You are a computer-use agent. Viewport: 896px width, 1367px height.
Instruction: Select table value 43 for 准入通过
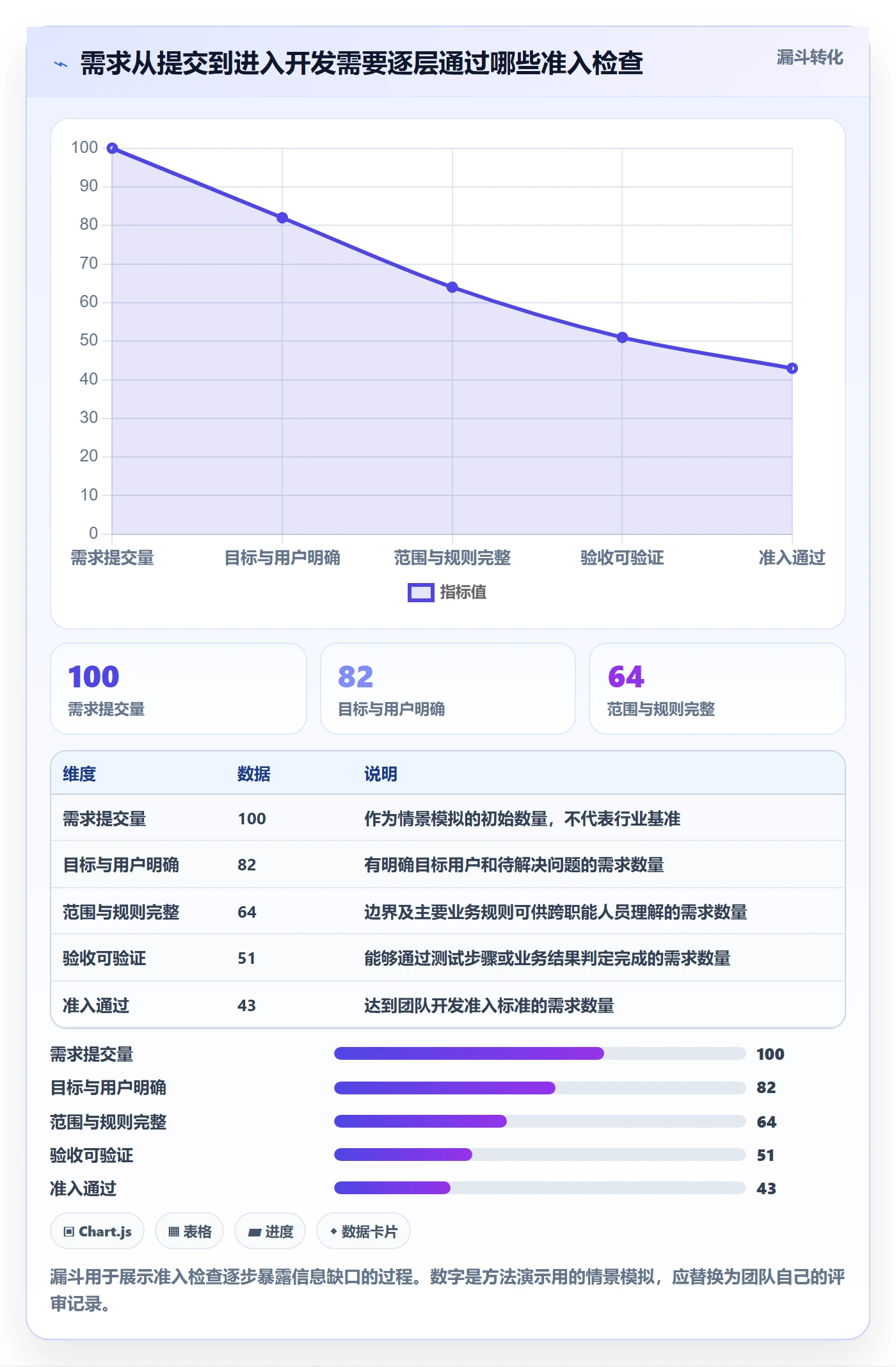pyautogui.click(x=246, y=1005)
